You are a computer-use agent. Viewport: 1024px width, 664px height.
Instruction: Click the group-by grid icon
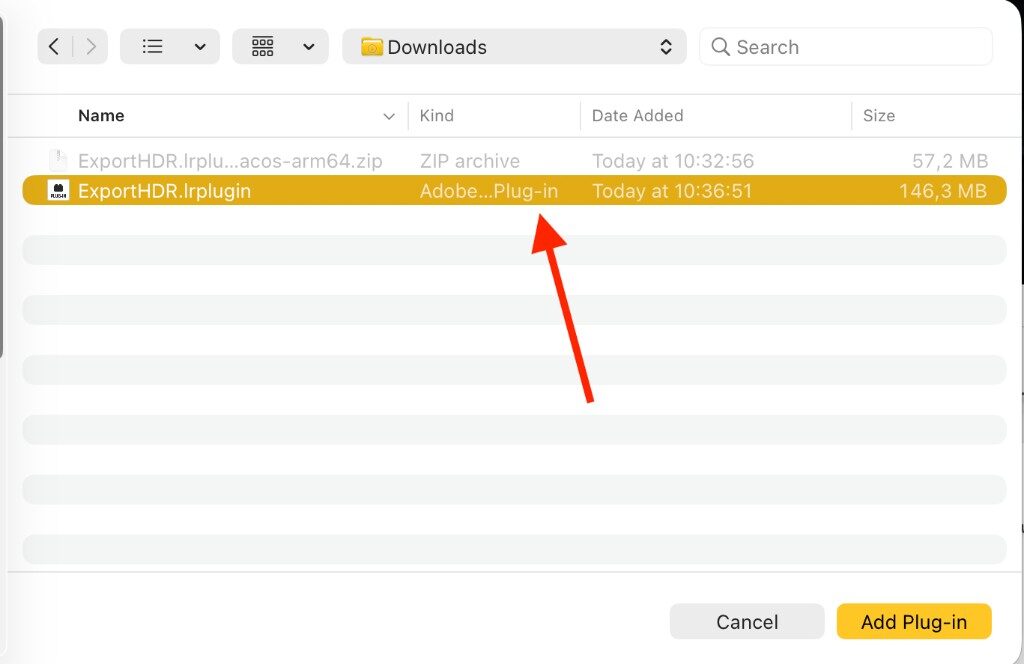click(263, 46)
